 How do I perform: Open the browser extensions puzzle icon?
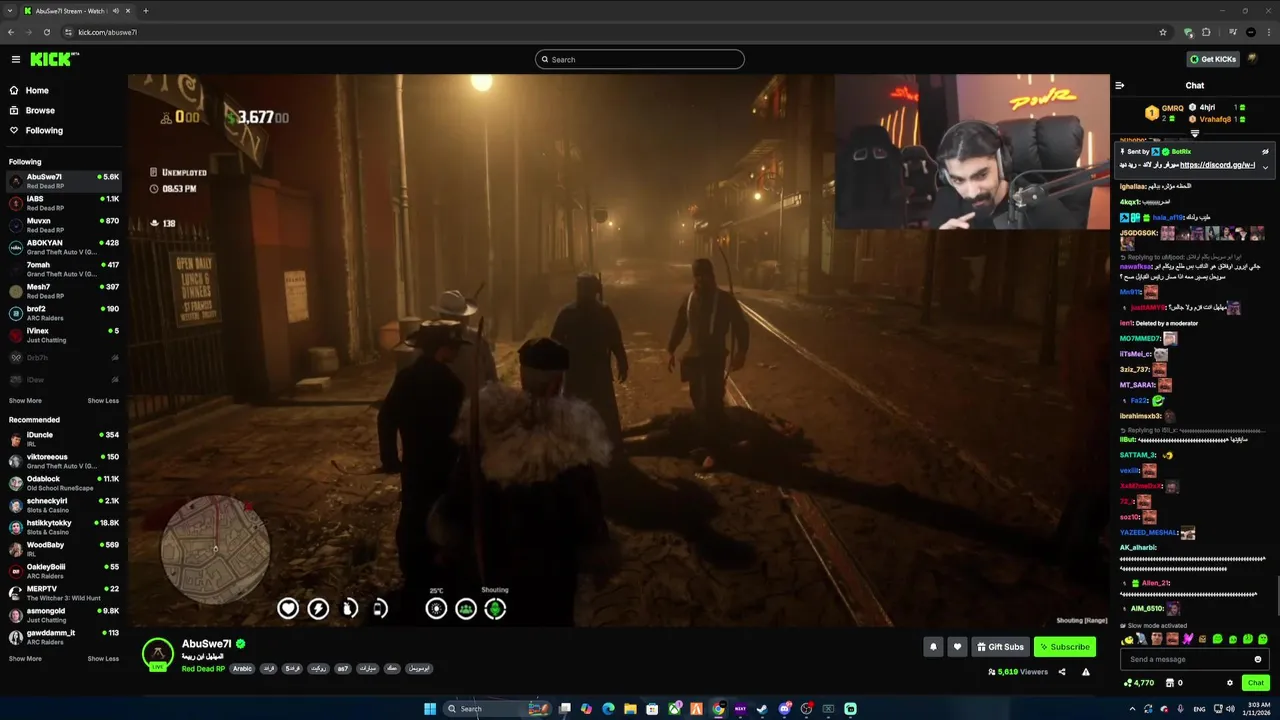pyautogui.click(x=1206, y=32)
